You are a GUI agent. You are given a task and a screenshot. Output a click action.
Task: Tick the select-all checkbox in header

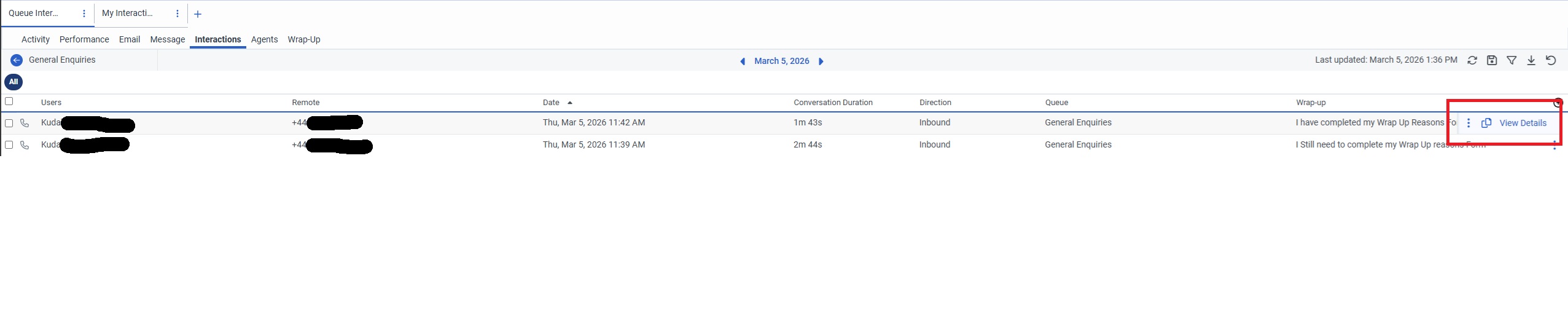pos(9,101)
